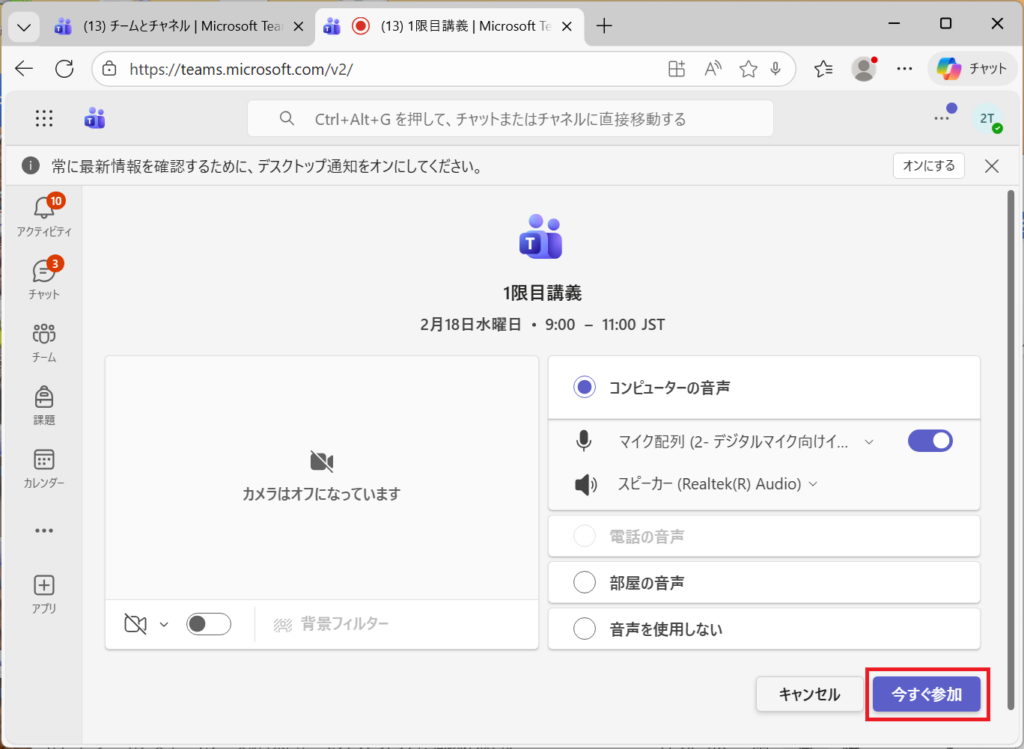Turn on the camera toggle switch
This screenshot has width=1024, height=749.
point(209,624)
